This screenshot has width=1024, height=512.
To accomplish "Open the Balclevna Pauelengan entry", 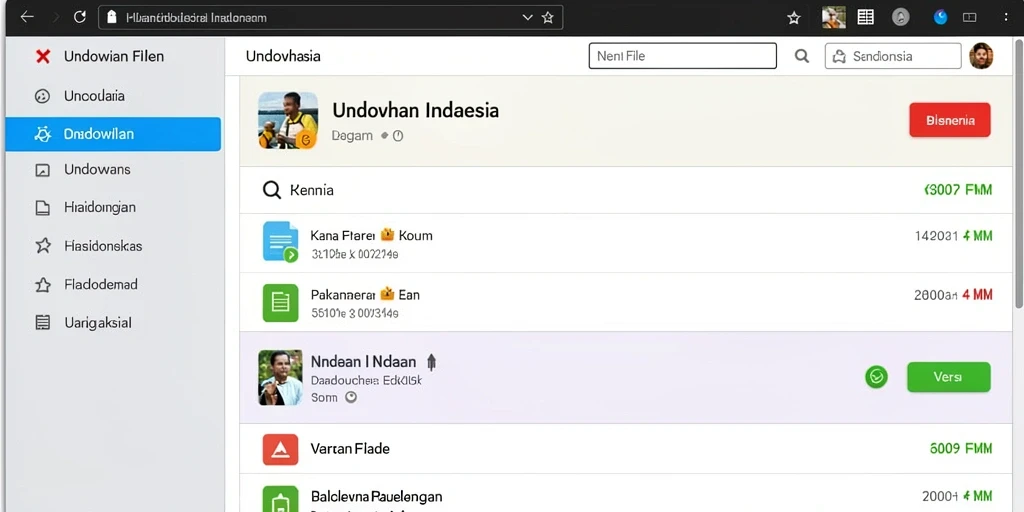I will click(627, 494).
